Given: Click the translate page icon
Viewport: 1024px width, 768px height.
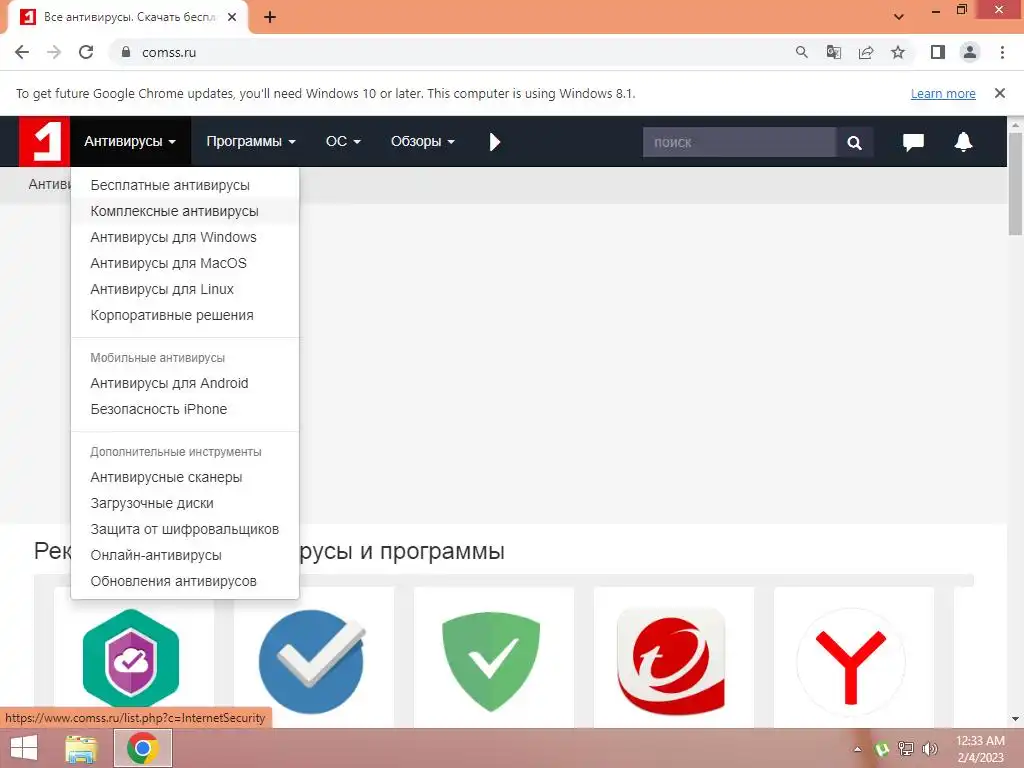Looking at the screenshot, I should coord(833,52).
